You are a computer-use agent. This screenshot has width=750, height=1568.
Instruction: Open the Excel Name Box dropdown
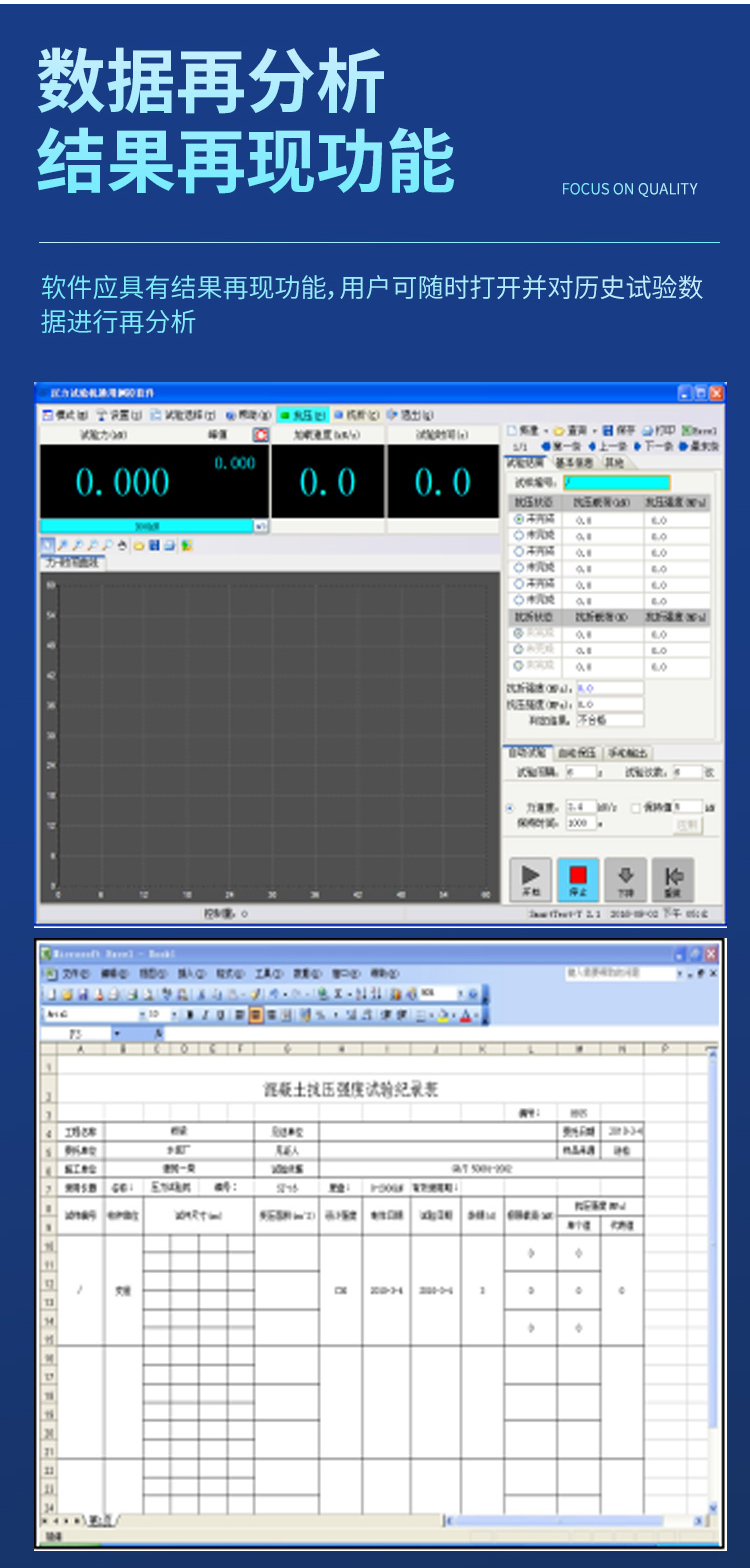(116, 1034)
